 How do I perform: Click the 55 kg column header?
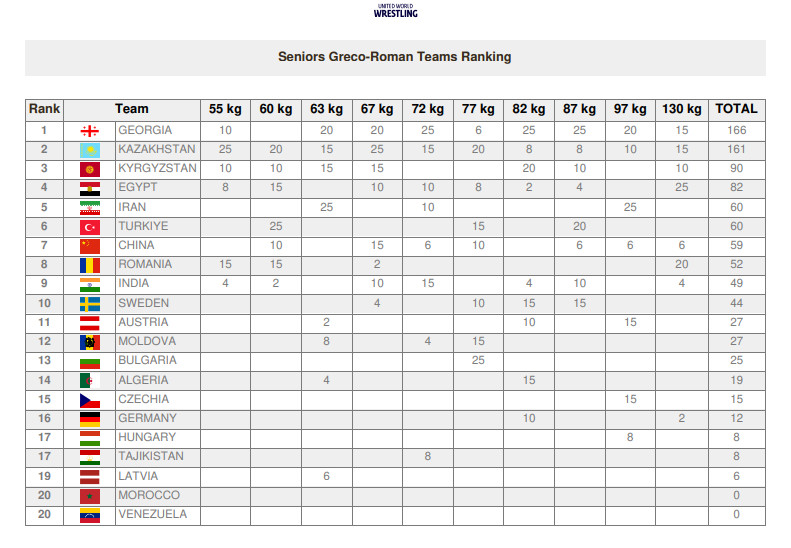tap(225, 109)
